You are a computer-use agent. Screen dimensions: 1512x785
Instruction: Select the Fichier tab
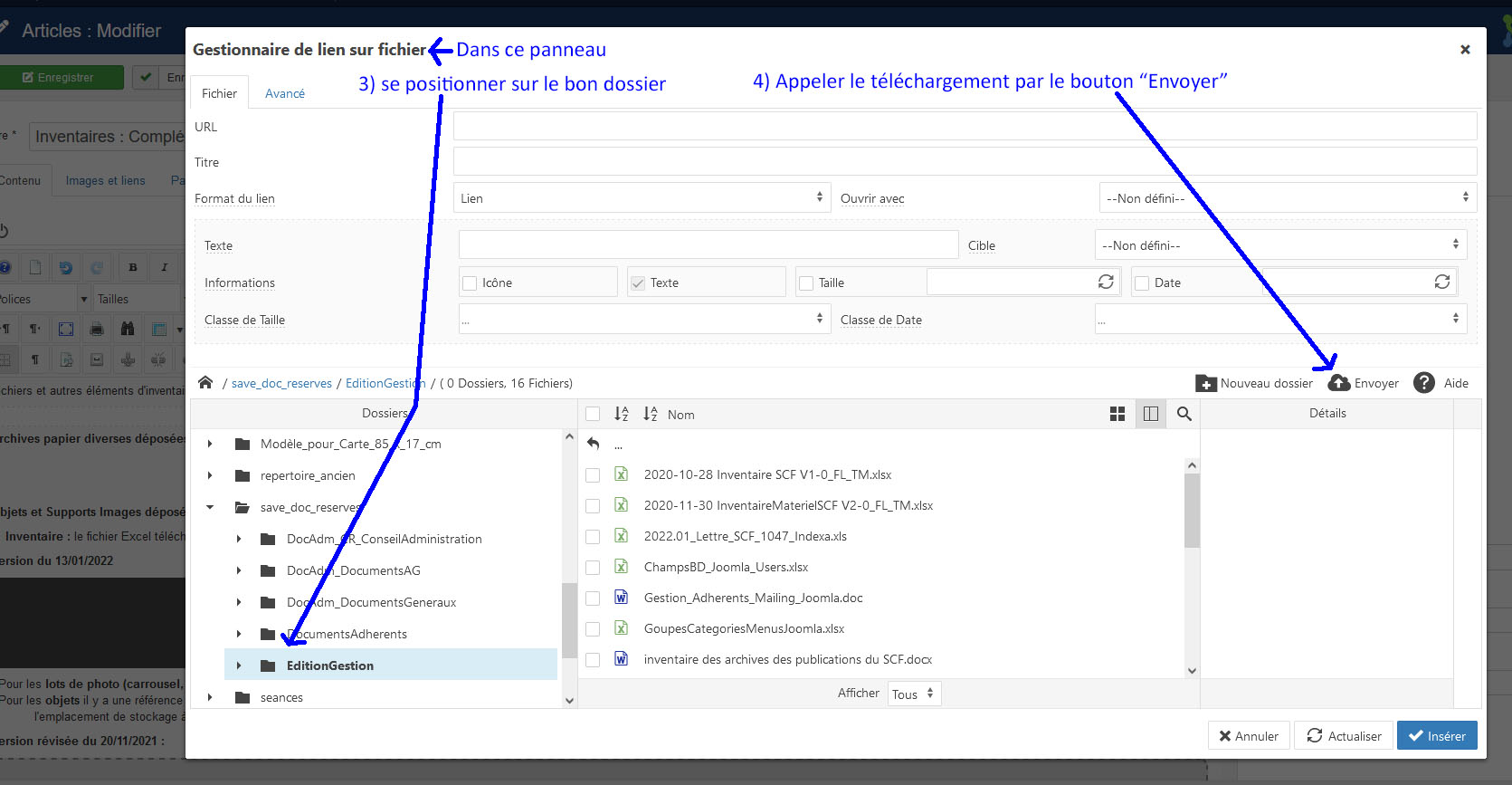click(219, 93)
